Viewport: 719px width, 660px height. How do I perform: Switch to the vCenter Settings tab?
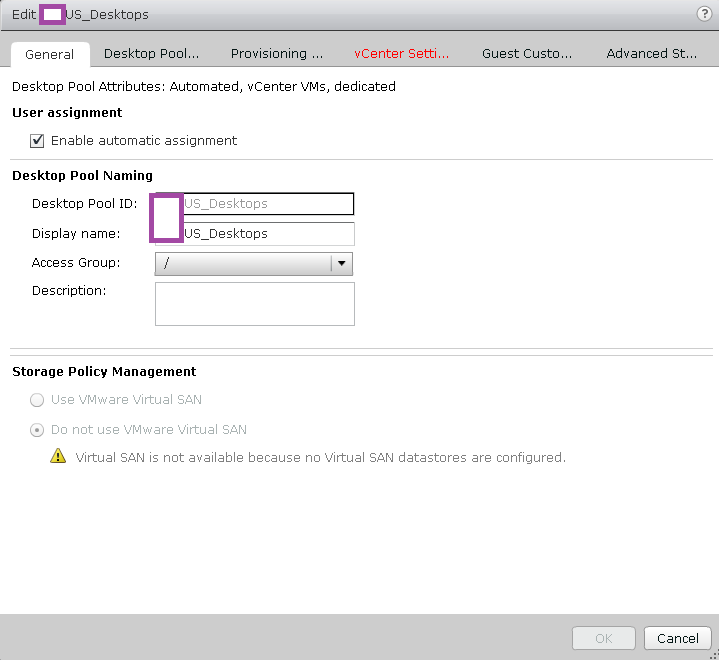tap(402, 54)
